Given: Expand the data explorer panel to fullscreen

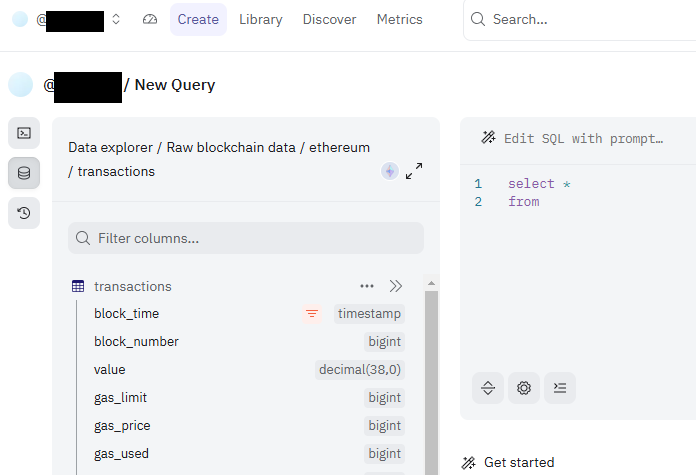Looking at the screenshot, I should click(x=414, y=172).
